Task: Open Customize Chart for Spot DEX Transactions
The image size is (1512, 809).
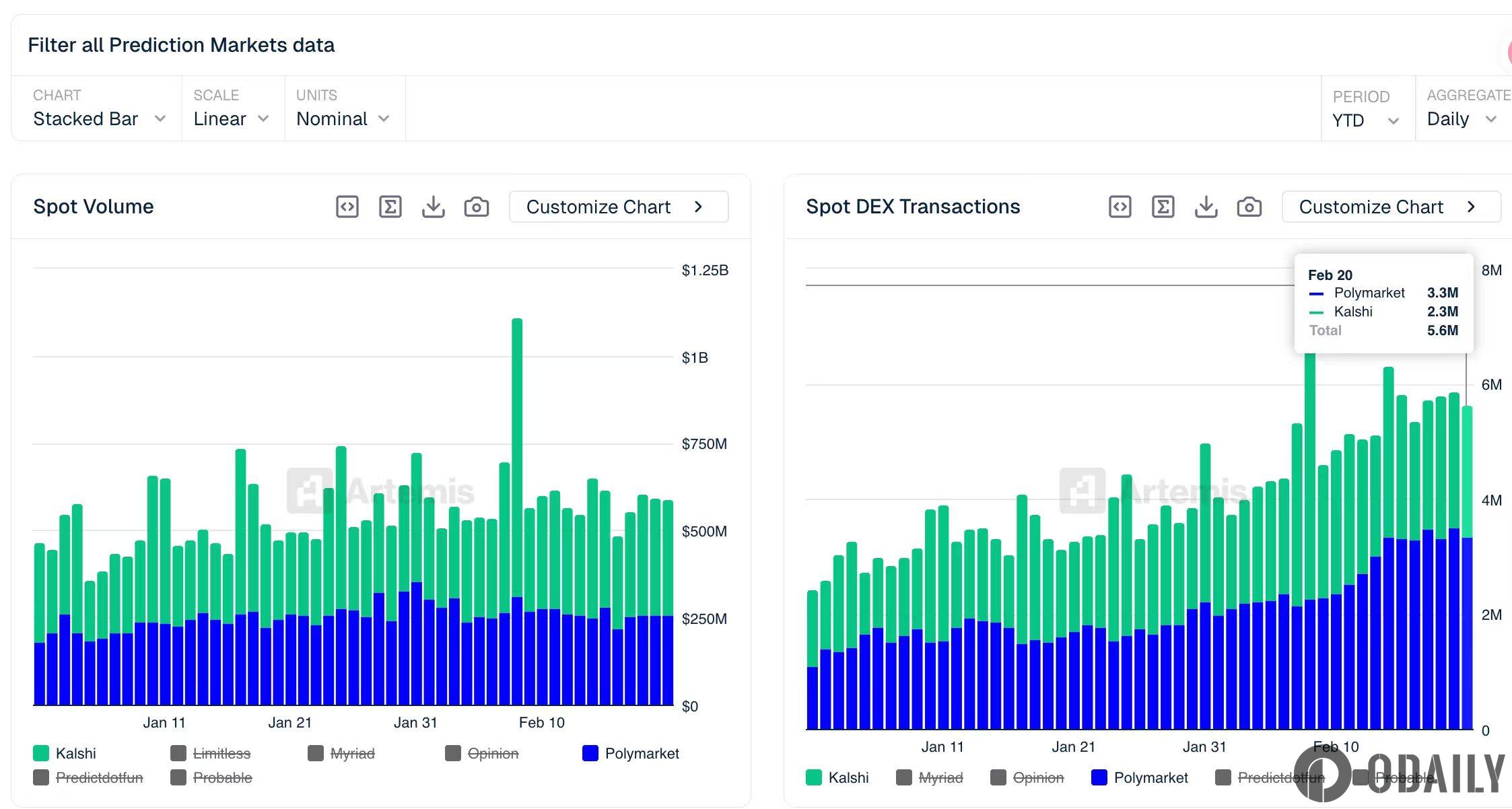Action: tap(1391, 207)
